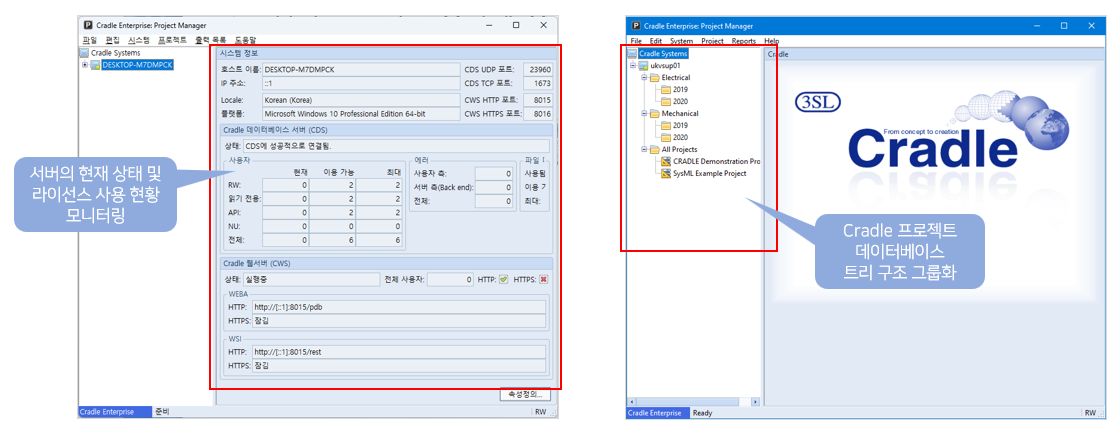
Task: Click the Electrical folder icon
Action: [x=655, y=77]
